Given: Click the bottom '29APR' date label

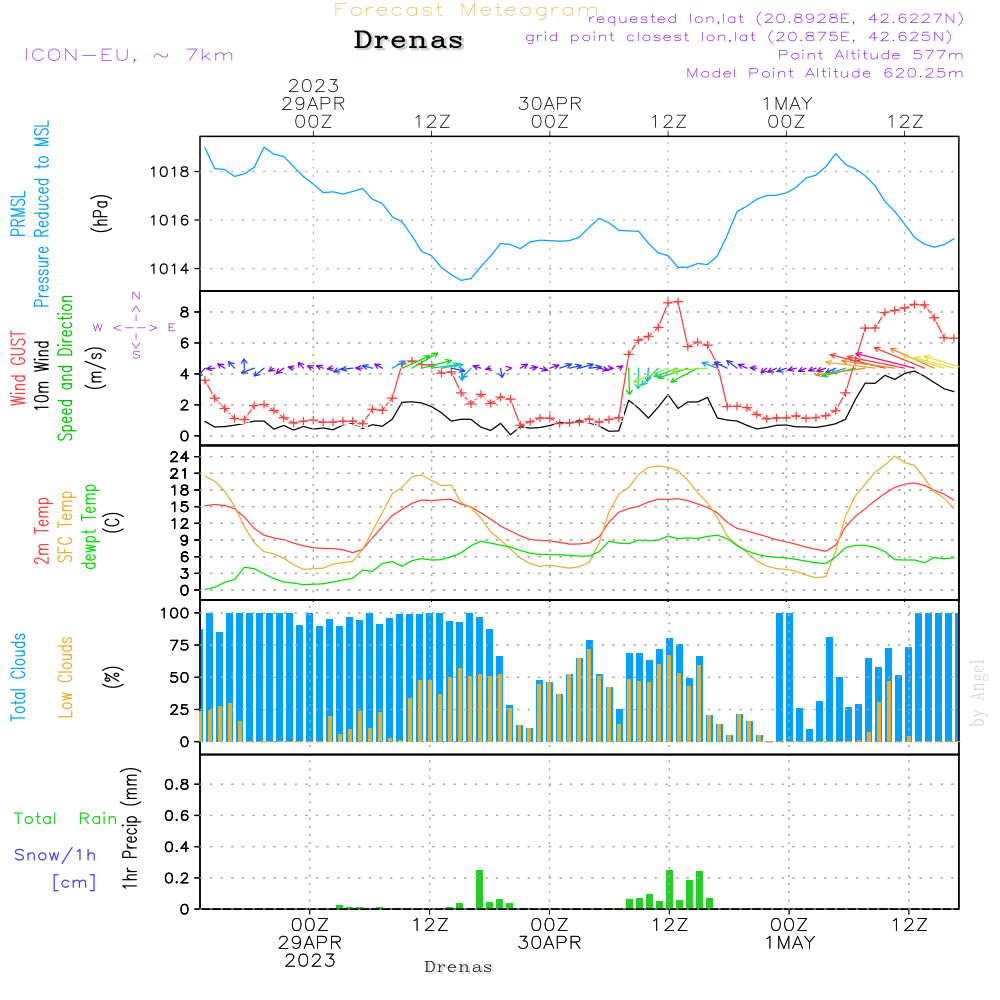Looking at the screenshot, I should 310,942.
